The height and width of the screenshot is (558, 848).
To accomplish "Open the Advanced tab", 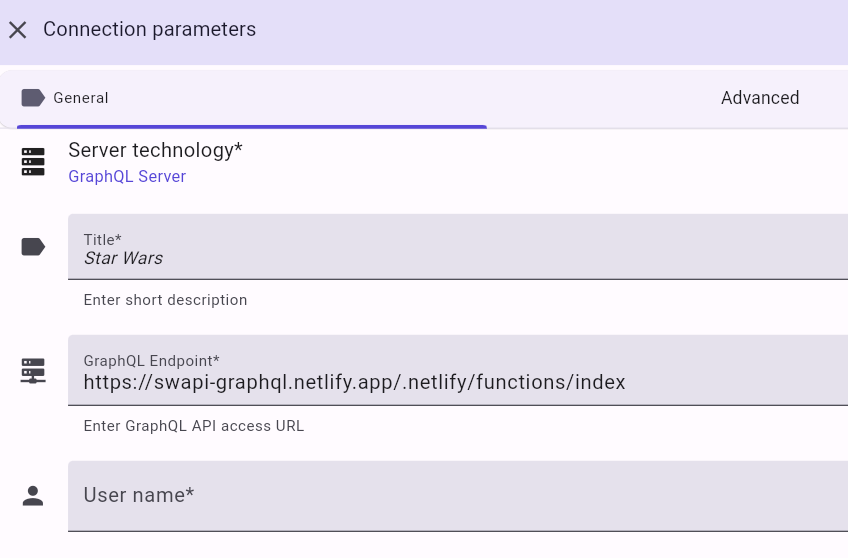I will tap(759, 98).
